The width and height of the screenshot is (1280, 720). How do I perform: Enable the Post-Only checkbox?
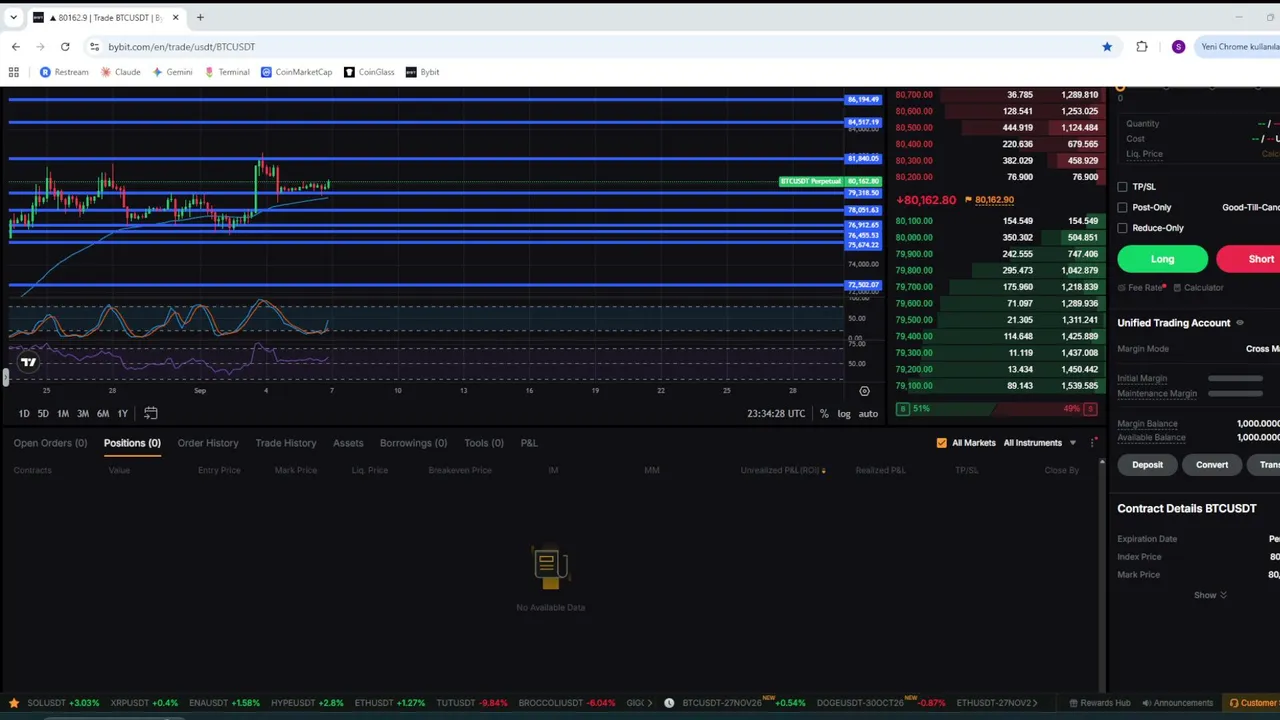(1122, 207)
